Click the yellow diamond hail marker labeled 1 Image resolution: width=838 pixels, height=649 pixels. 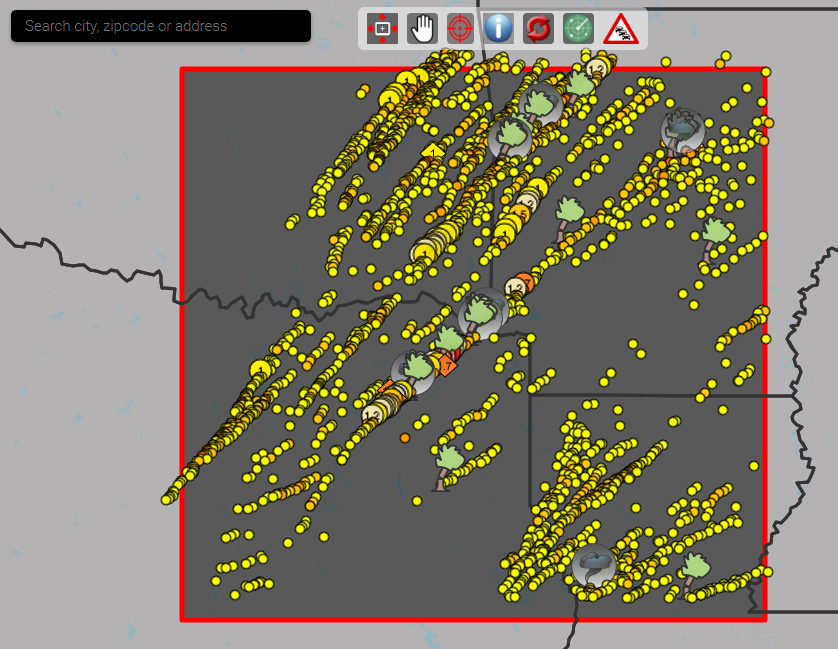click(x=432, y=152)
